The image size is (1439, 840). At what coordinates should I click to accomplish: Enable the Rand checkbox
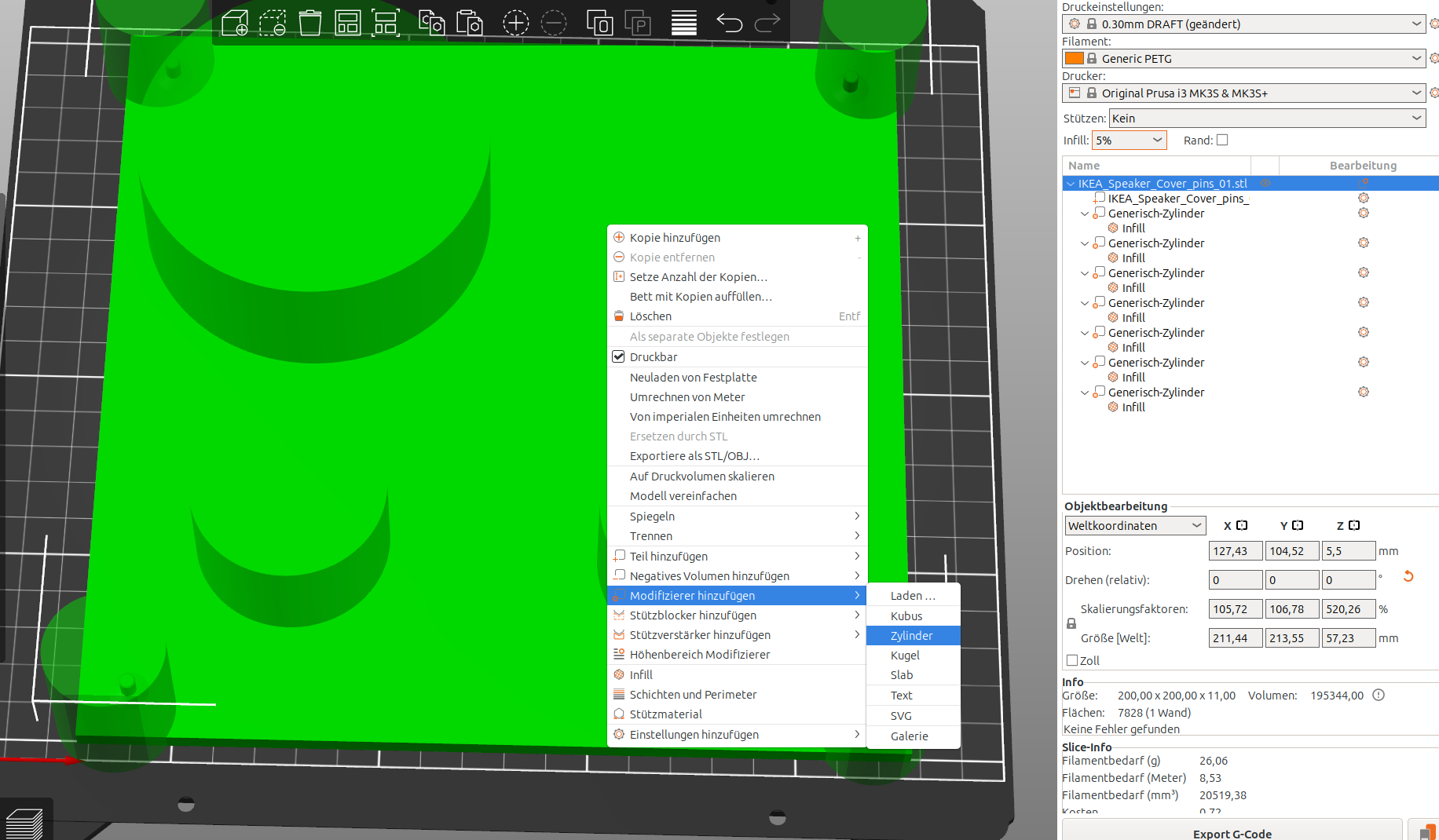(1222, 140)
